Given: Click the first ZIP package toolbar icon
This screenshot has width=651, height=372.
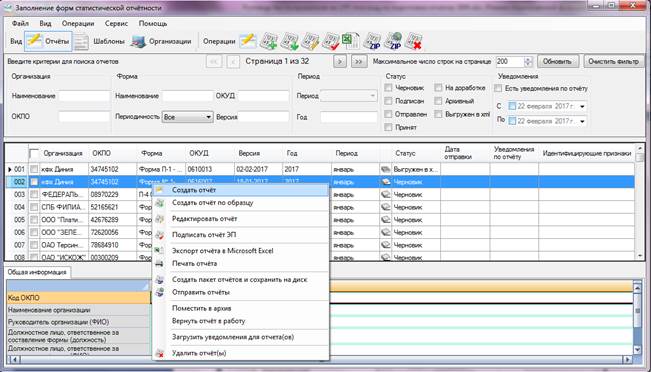Looking at the screenshot, I should pos(372,41).
